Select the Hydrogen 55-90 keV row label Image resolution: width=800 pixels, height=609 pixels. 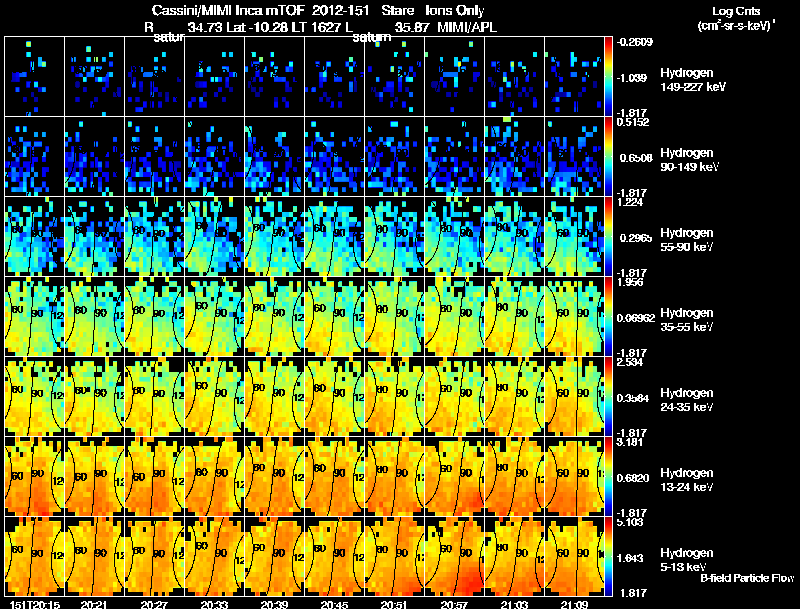tap(687, 240)
